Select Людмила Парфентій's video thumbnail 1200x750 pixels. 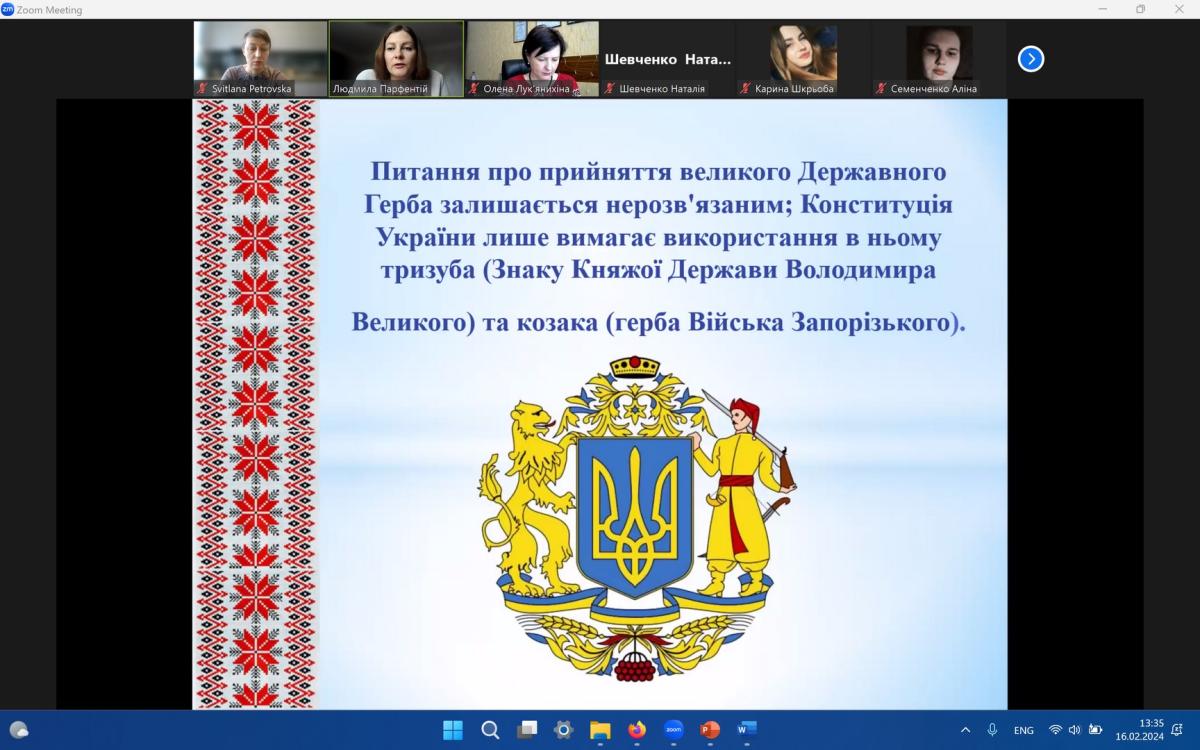pyautogui.click(x=396, y=58)
